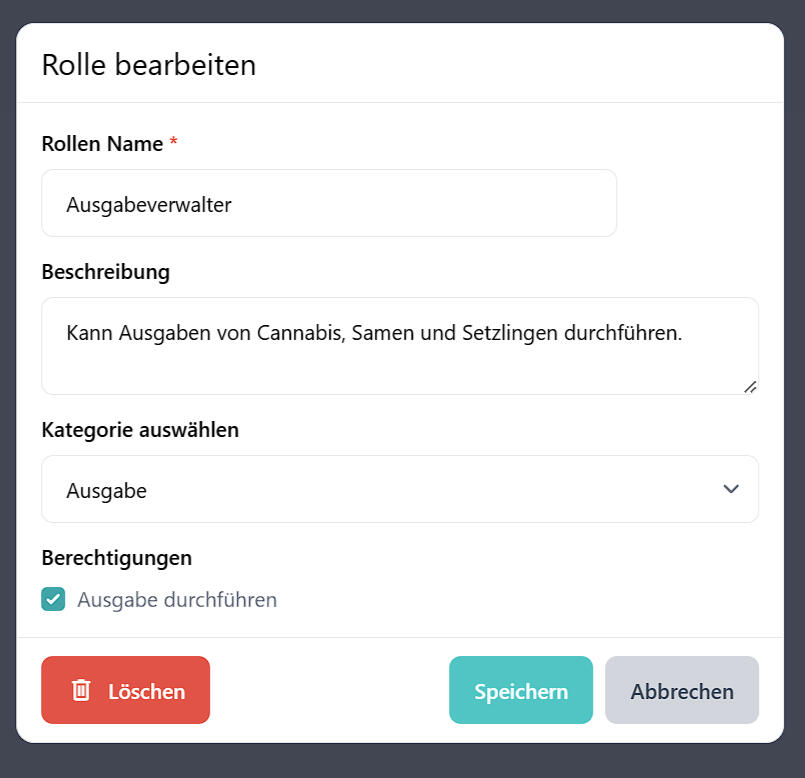Click the 'Kategorie auswählen' label
Viewport: 805px width, 778px height.
(140, 430)
